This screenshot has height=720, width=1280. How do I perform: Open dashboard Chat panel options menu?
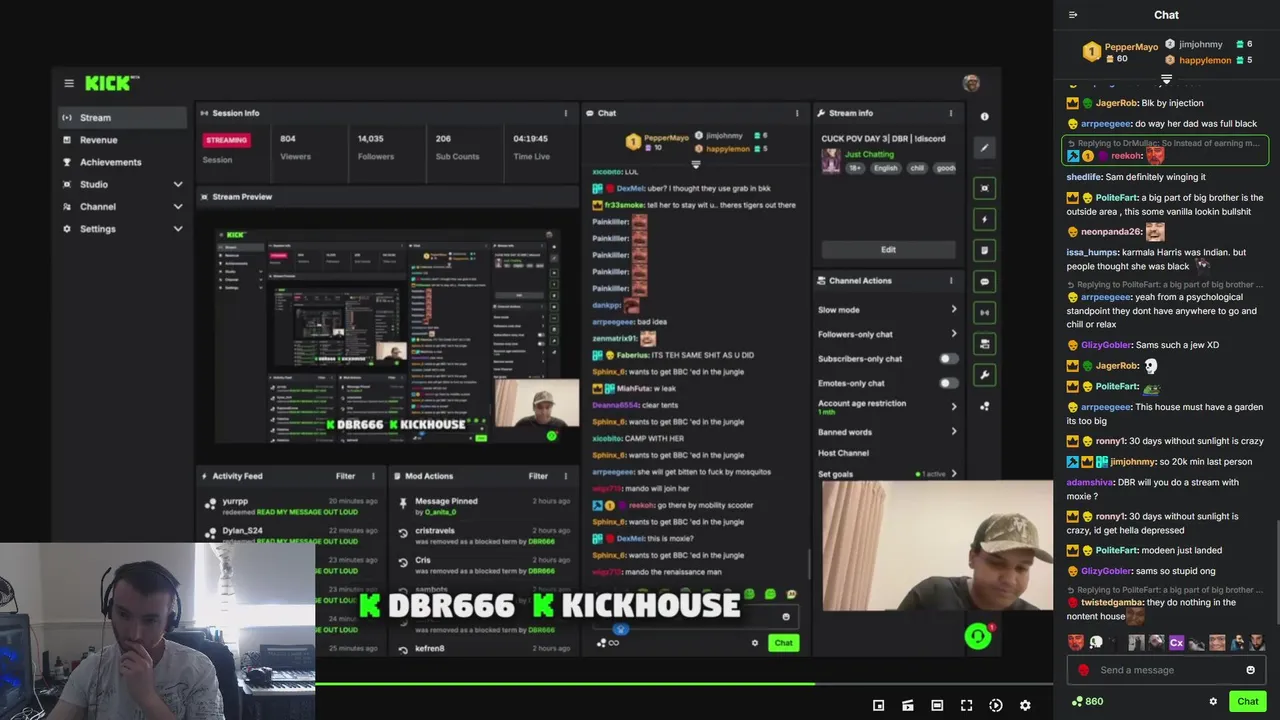point(797,113)
